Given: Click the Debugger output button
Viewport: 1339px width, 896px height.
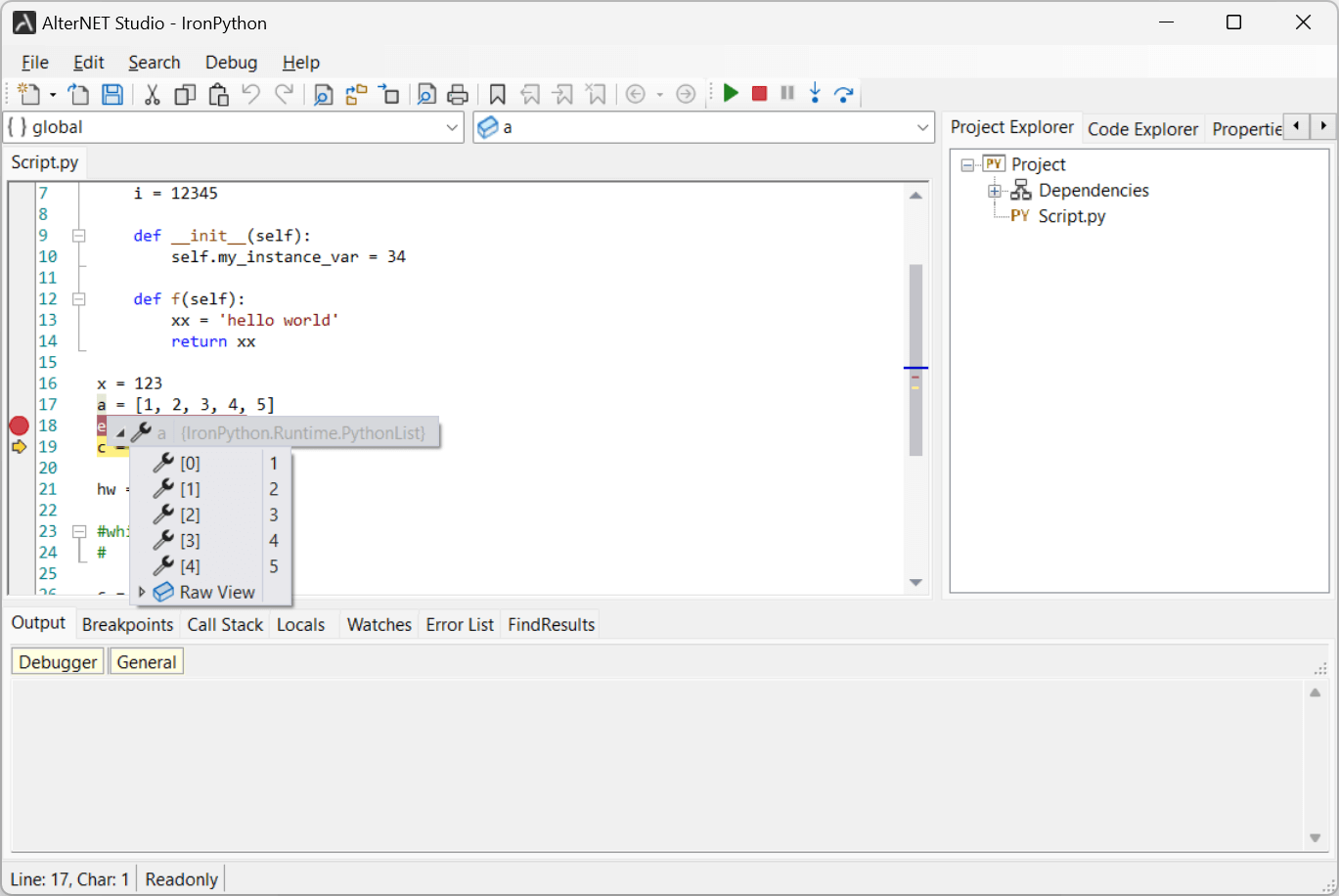Looking at the screenshot, I should pyautogui.click(x=59, y=662).
